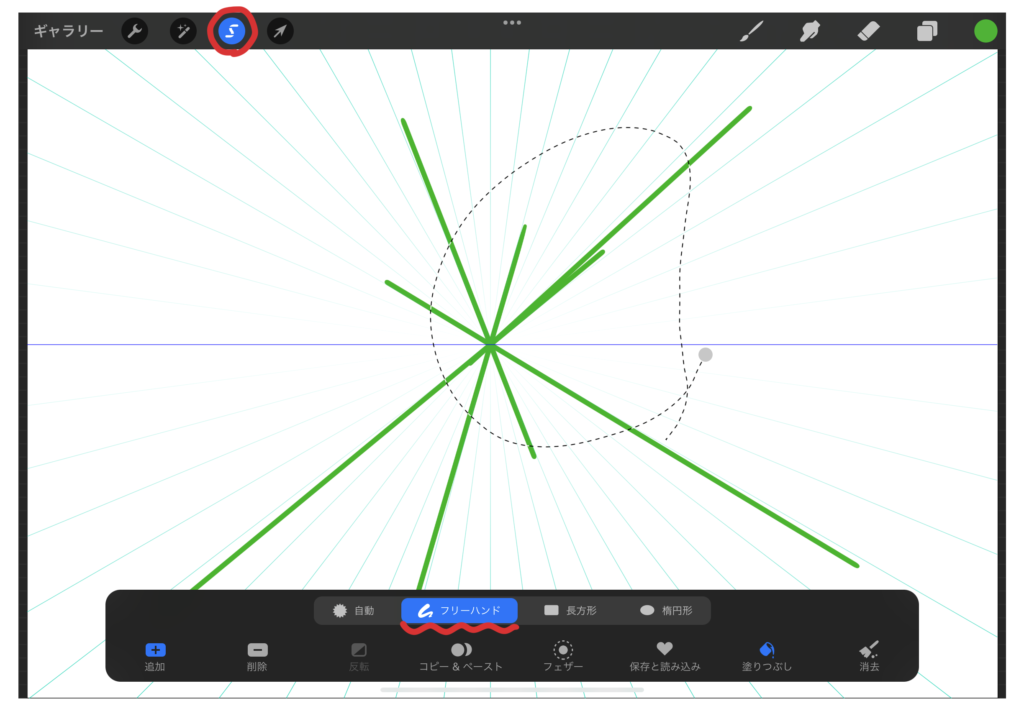The width and height of the screenshot is (1024, 711).
Task: Toggle 塗りつぶし color fill
Action: (767, 656)
